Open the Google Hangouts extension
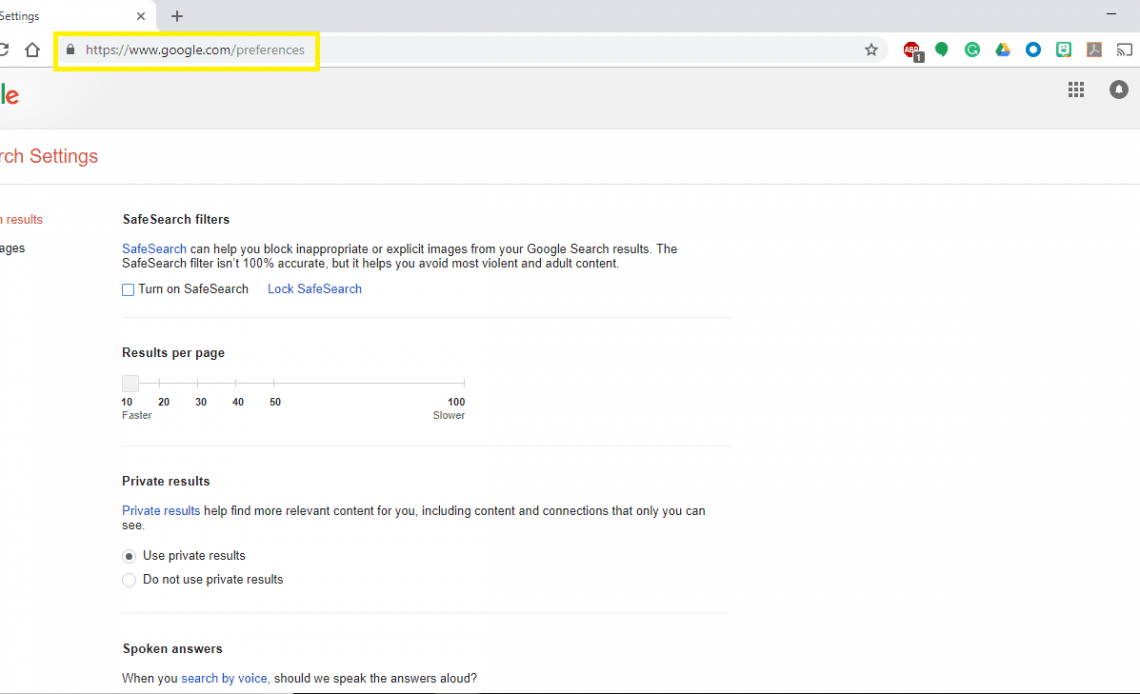This screenshot has height=694, width=1140. click(941, 50)
